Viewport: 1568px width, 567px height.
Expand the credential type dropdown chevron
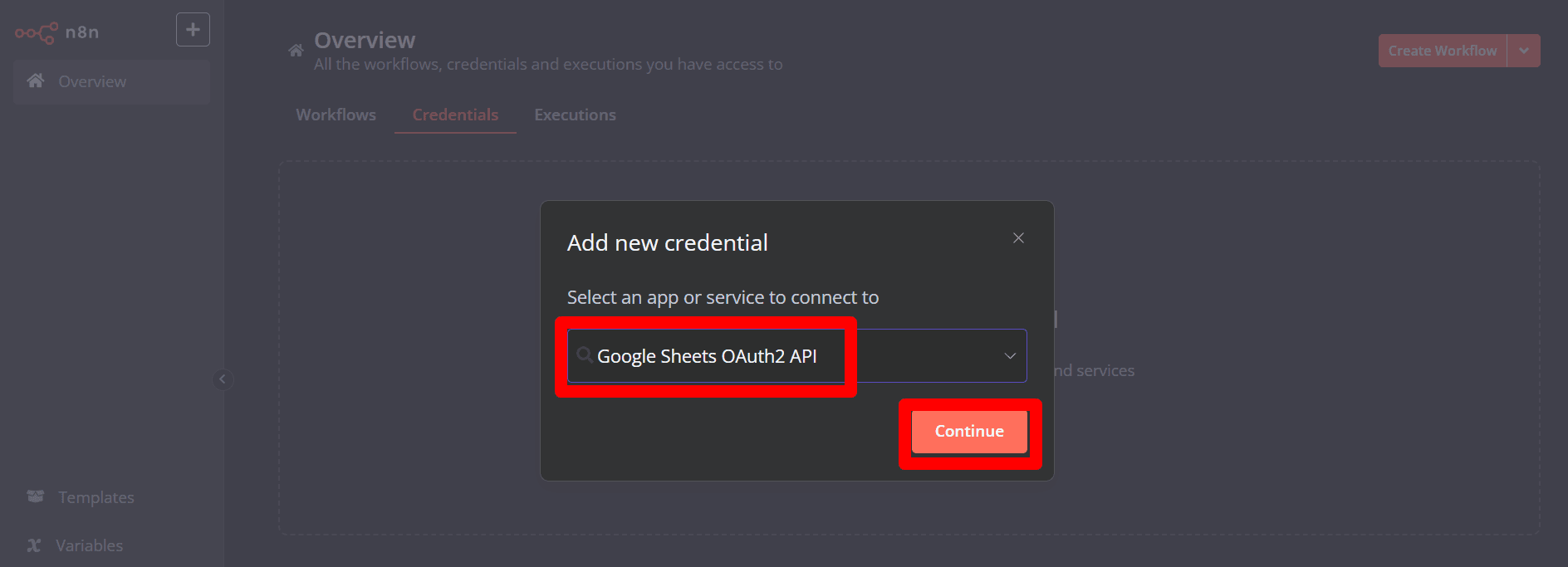[1010, 356]
